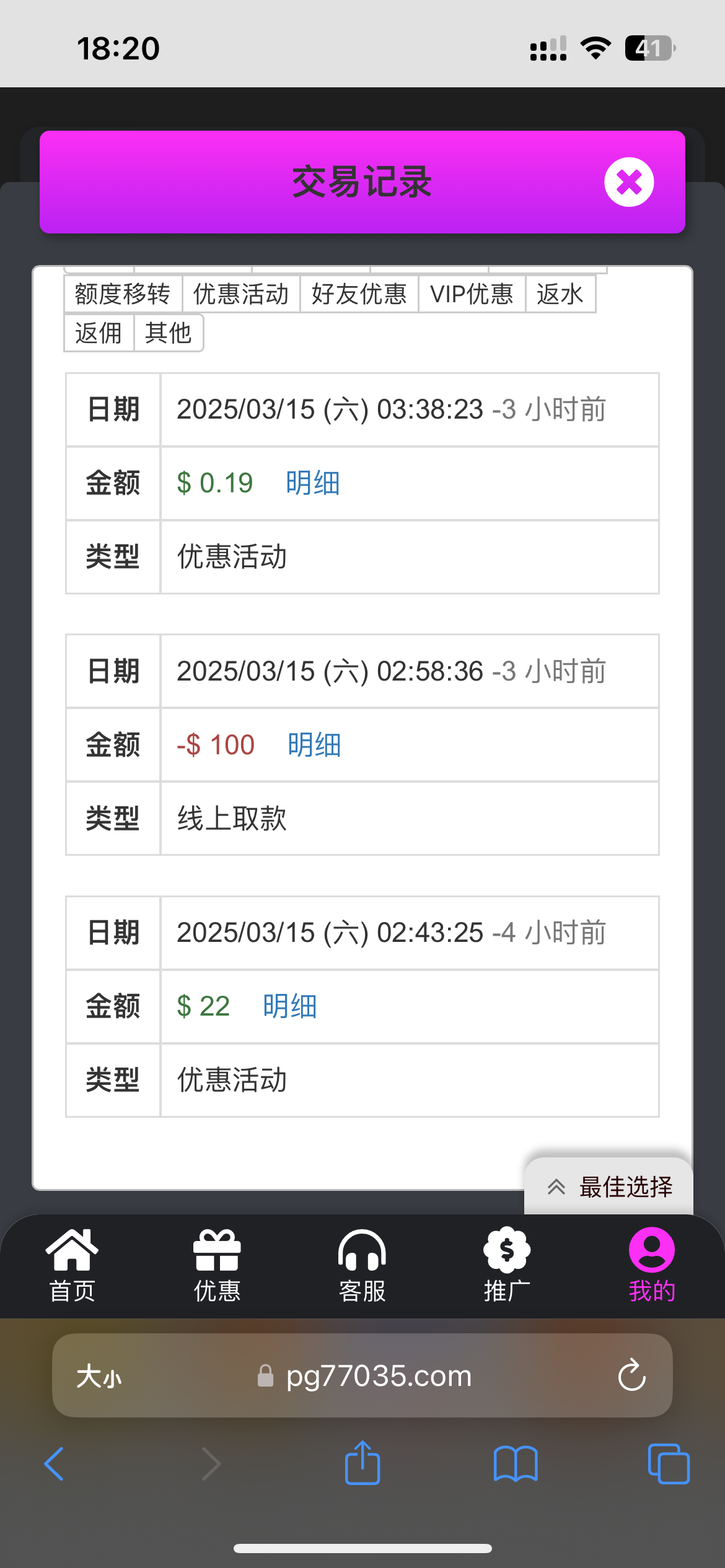Viewport: 725px width, 1568px height.
Task: Tap the Safari share icon
Action: 362,1463
